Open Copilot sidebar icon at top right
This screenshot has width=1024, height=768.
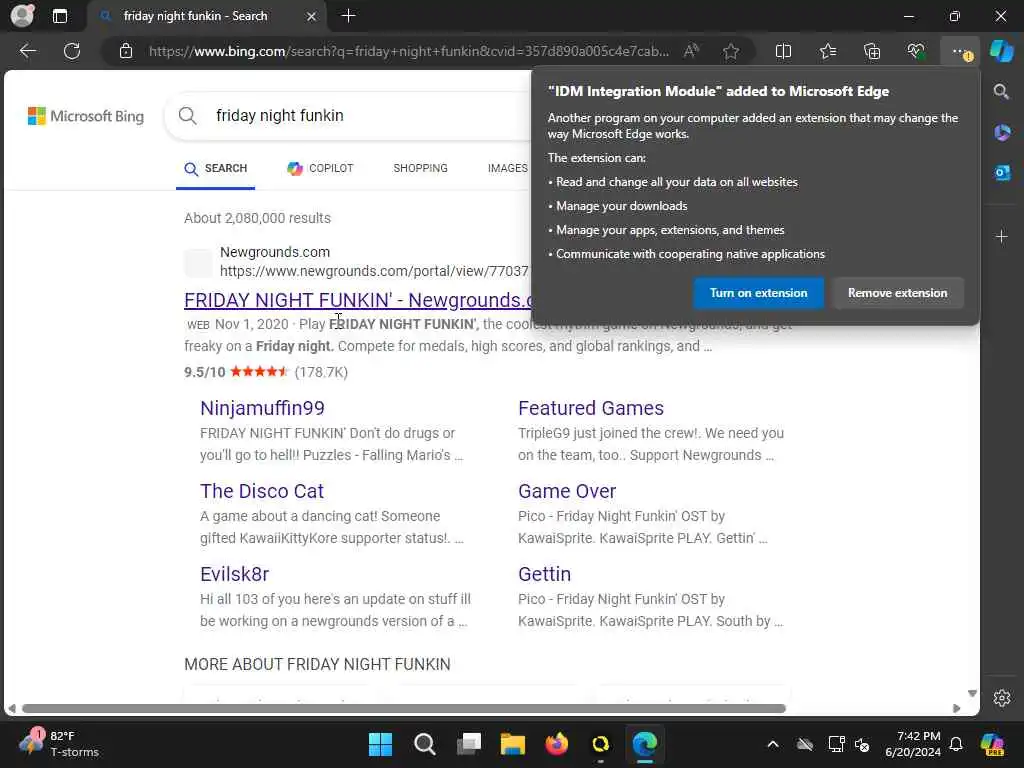click(x=1001, y=51)
